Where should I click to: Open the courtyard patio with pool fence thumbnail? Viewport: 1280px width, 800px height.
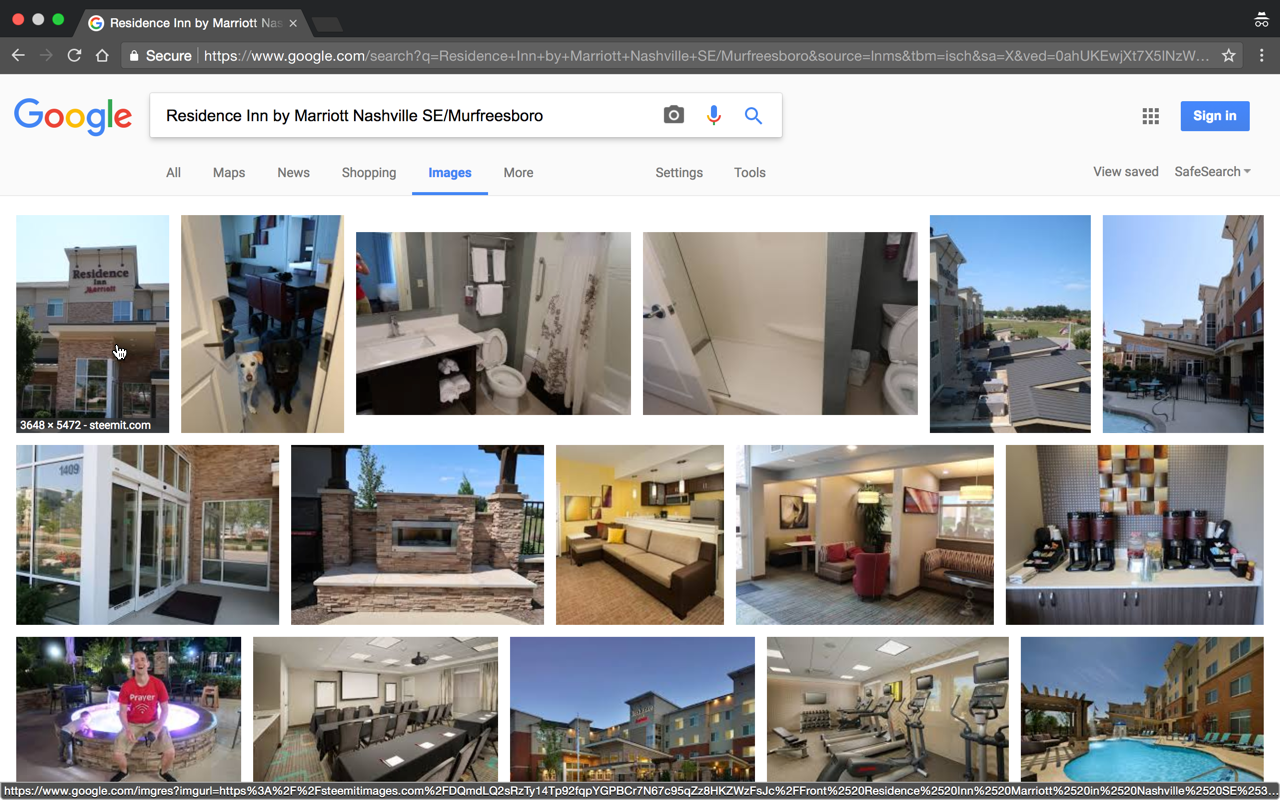coord(1183,324)
